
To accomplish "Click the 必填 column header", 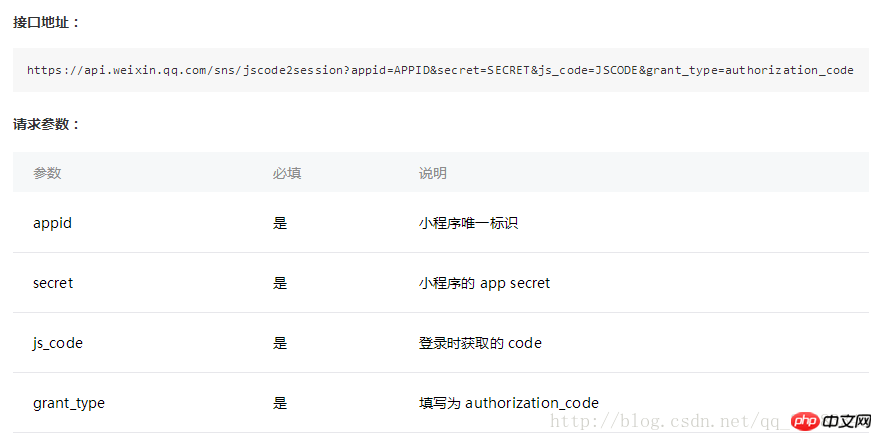I will click(287, 173).
